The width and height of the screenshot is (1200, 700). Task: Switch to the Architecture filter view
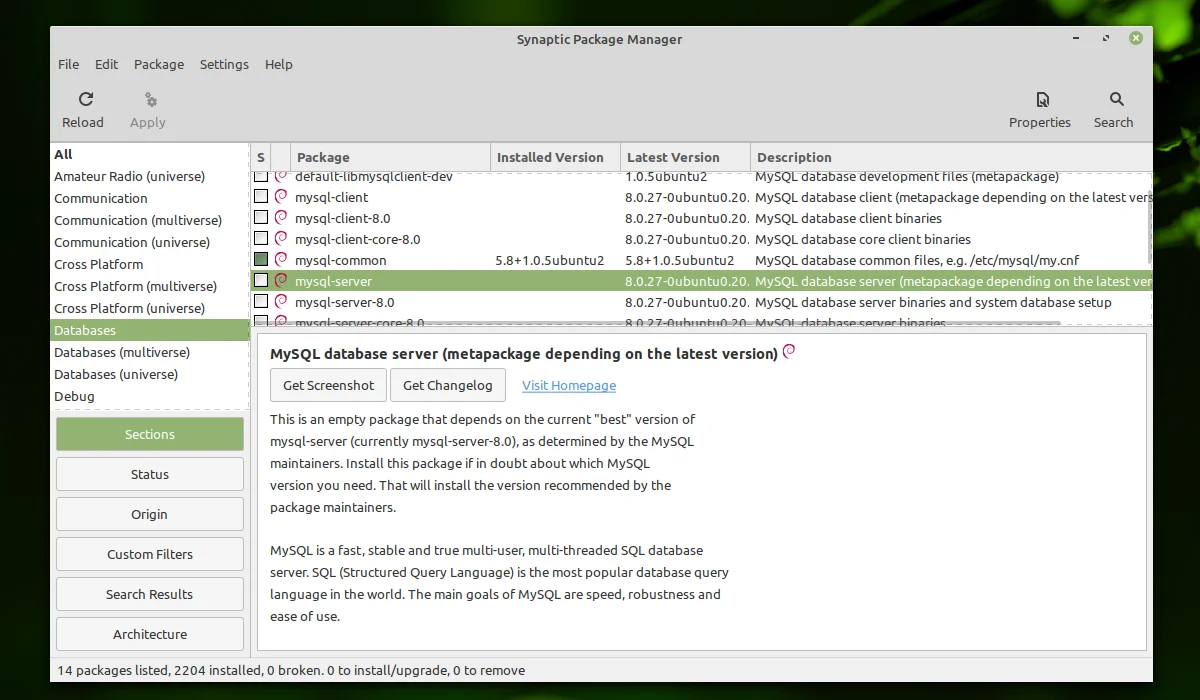coord(150,634)
